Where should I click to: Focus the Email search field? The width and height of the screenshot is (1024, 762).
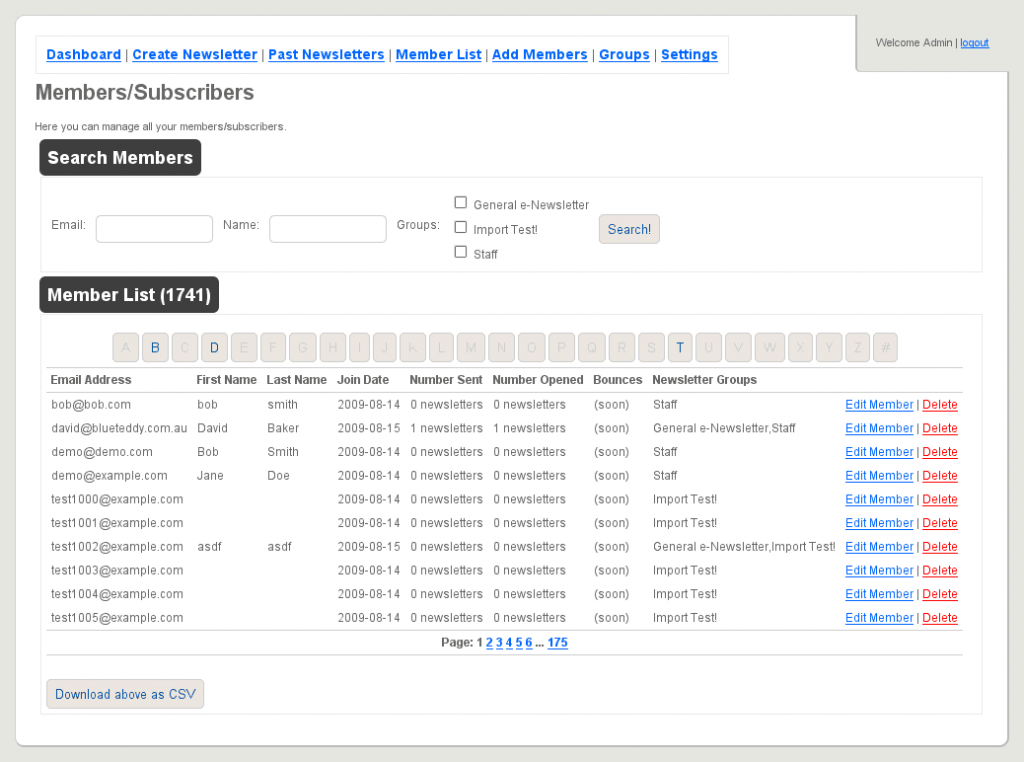coord(154,229)
